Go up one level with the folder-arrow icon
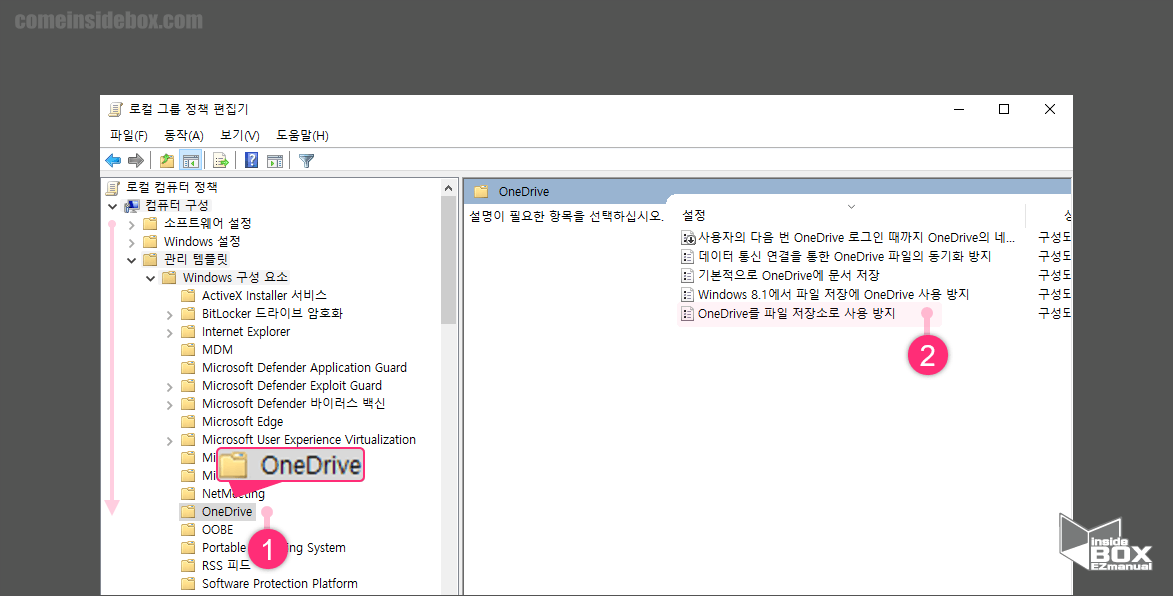The width and height of the screenshot is (1173, 596). pos(167,160)
